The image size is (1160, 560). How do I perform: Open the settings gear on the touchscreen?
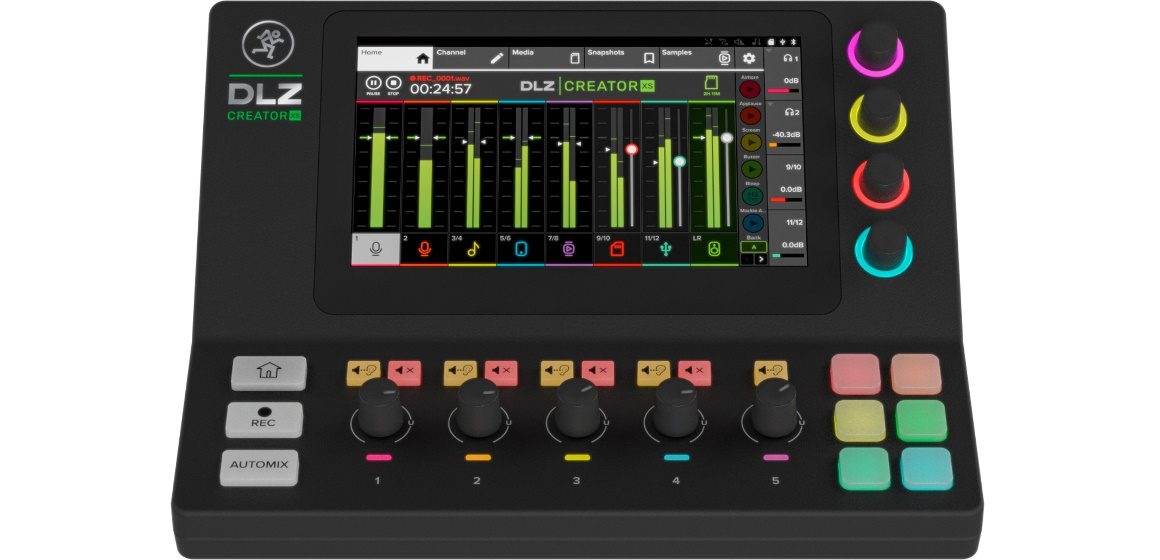tap(748, 58)
